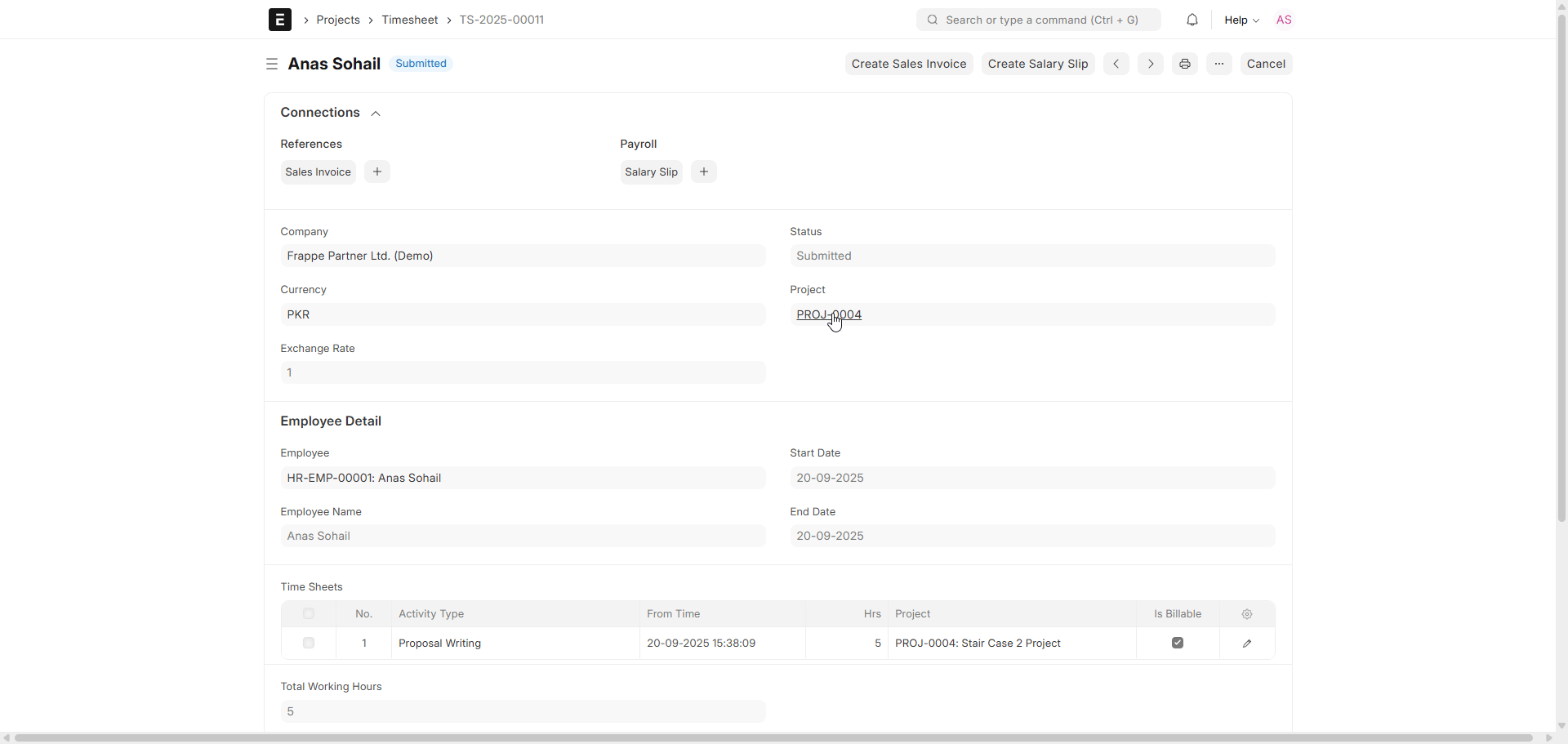Open the three-dots more actions menu
The width and height of the screenshot is (1568, 744).
[1218, 64]
